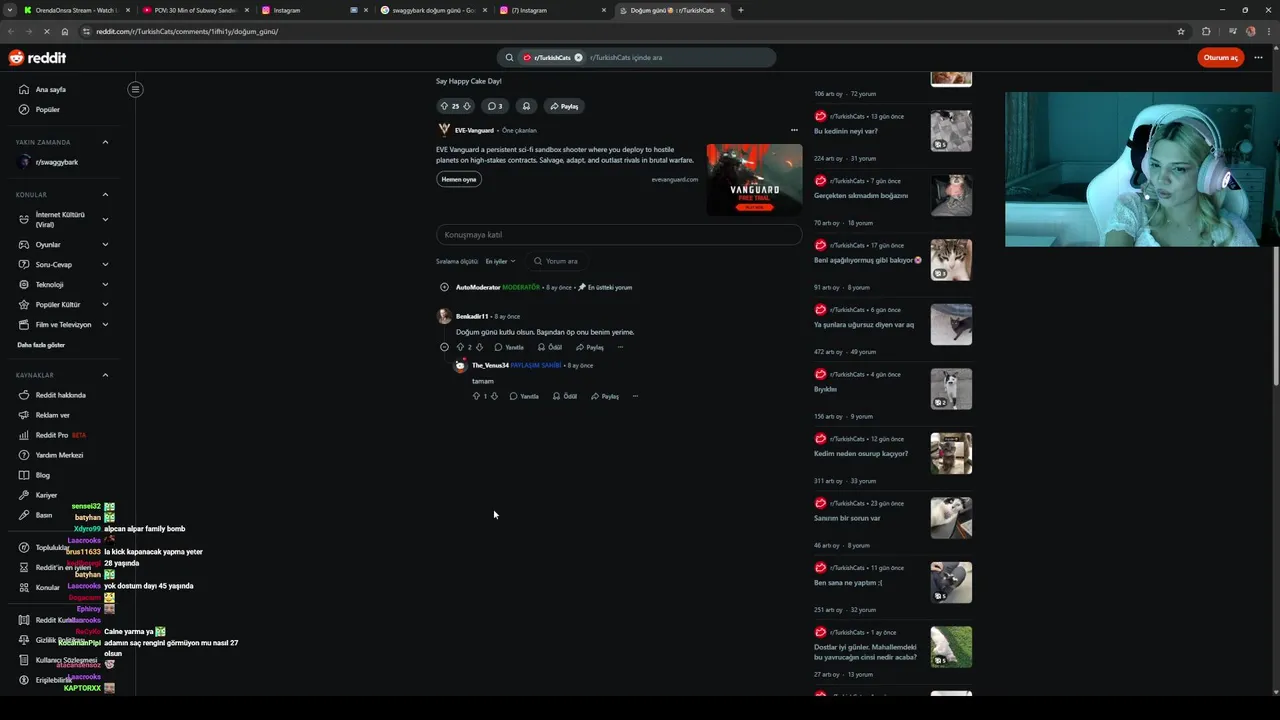The height and width of the screenshot is (720, 1280).
Task: Open the three-dot menu beside Oturum aç
Action: (1258, 58)
